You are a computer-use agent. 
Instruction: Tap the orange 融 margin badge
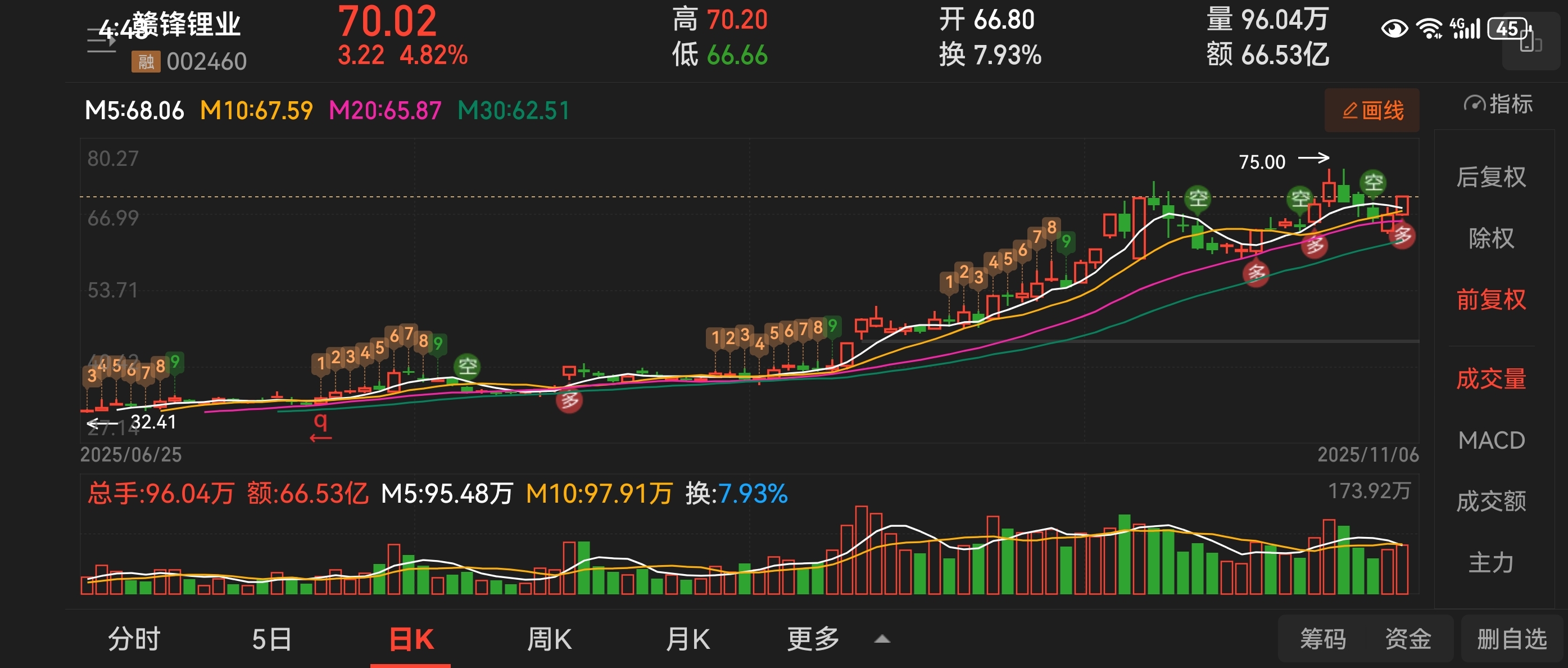point(146,61)
